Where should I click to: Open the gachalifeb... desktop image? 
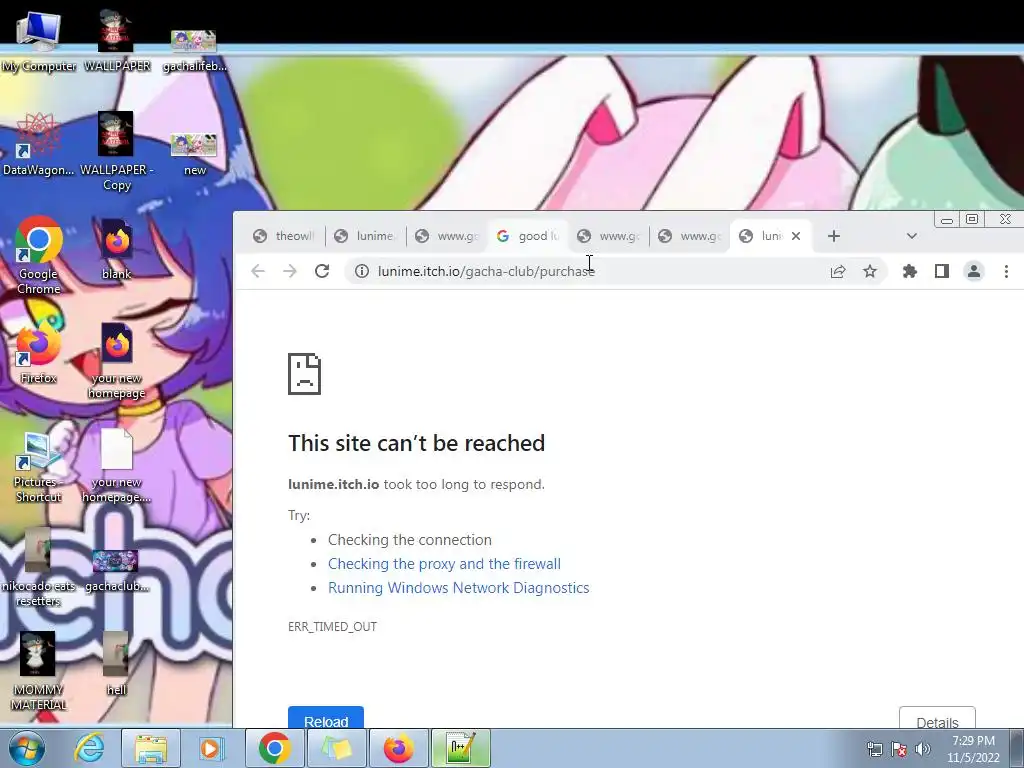[x=194, y=49]
